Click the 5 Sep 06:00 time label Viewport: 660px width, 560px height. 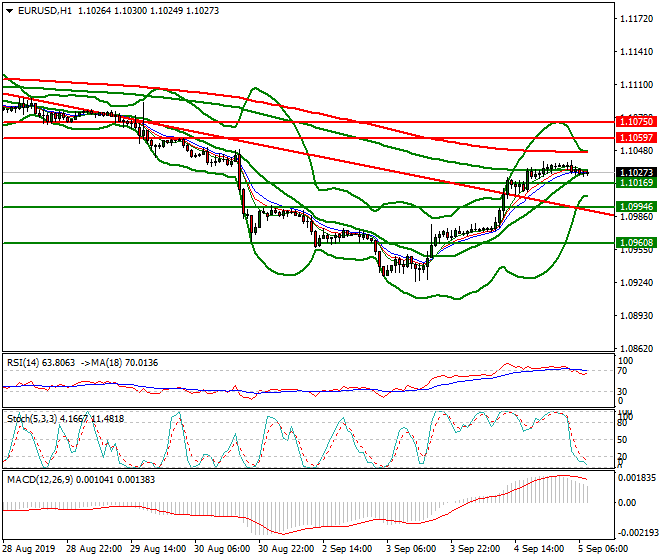tap(603, 549)
